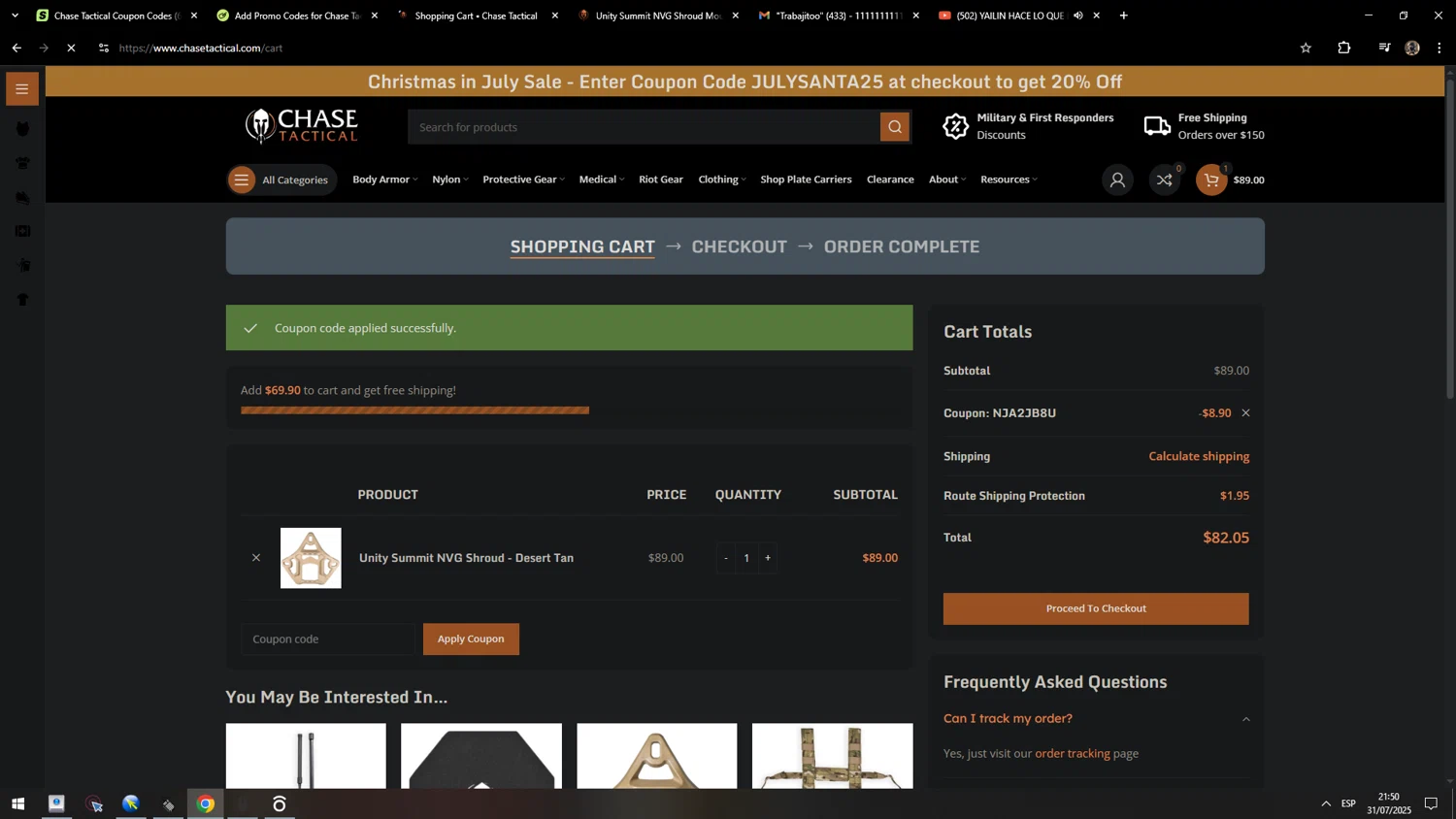
Task: Open the left sidebar hamburger menu
Action: pos(21,89)
